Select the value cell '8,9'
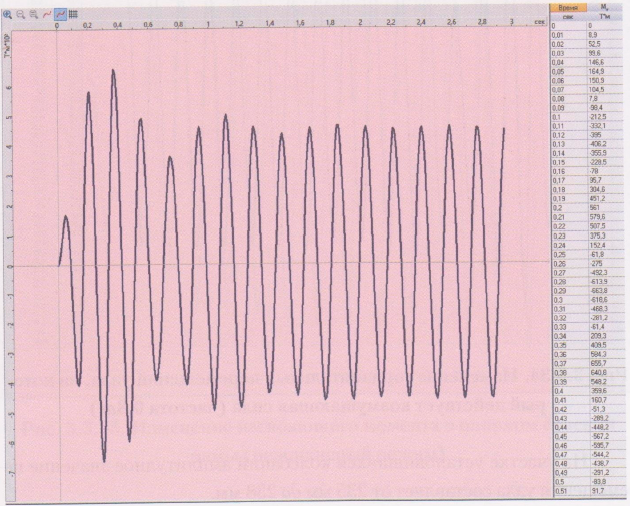 tap(605, 35)
